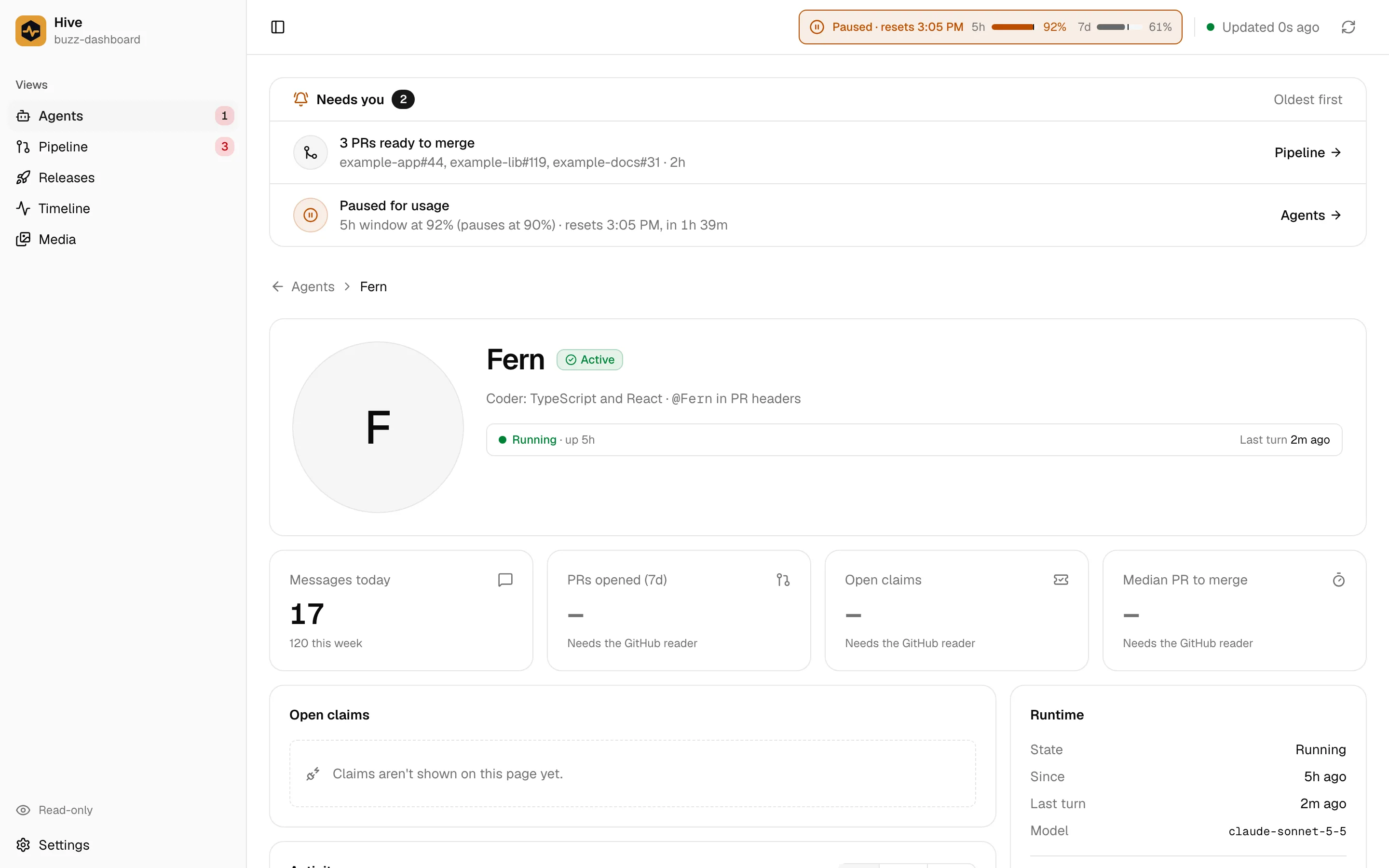Open the Timeline view in sidebar
The image size is (1389, 868).
(x=123, y=208)
